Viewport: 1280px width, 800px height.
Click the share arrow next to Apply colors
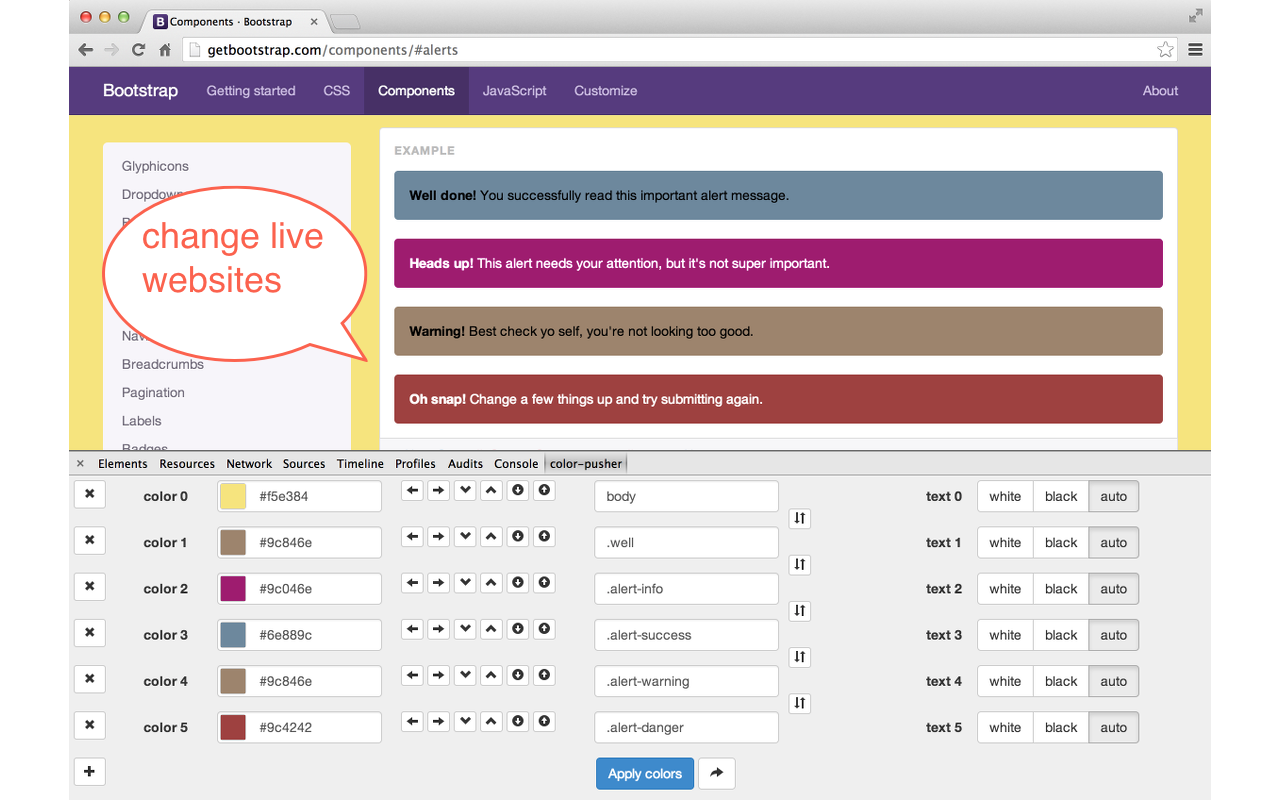pos(716,773)
